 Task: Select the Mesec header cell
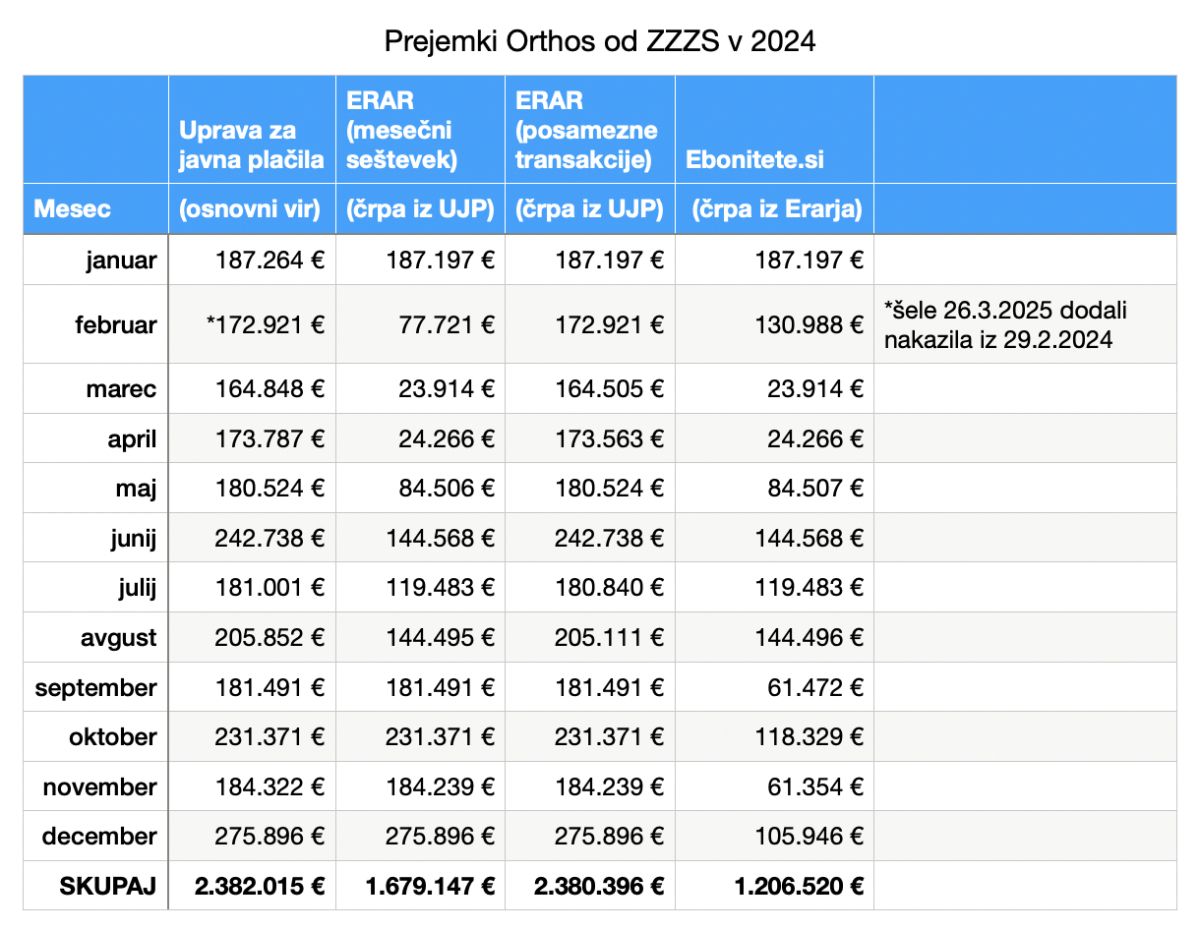(96, 209)
